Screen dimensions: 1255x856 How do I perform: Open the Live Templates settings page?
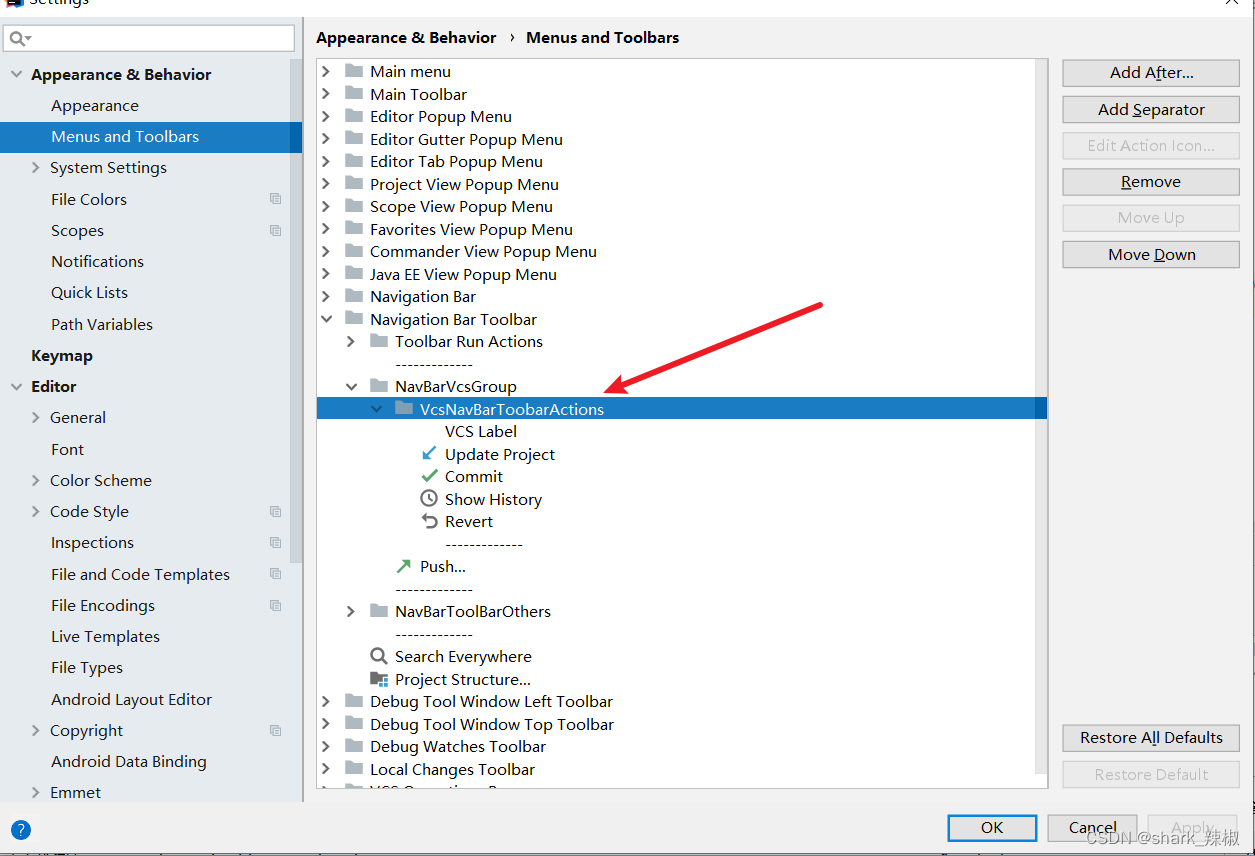pyautogui.click(x=106, y=636)
